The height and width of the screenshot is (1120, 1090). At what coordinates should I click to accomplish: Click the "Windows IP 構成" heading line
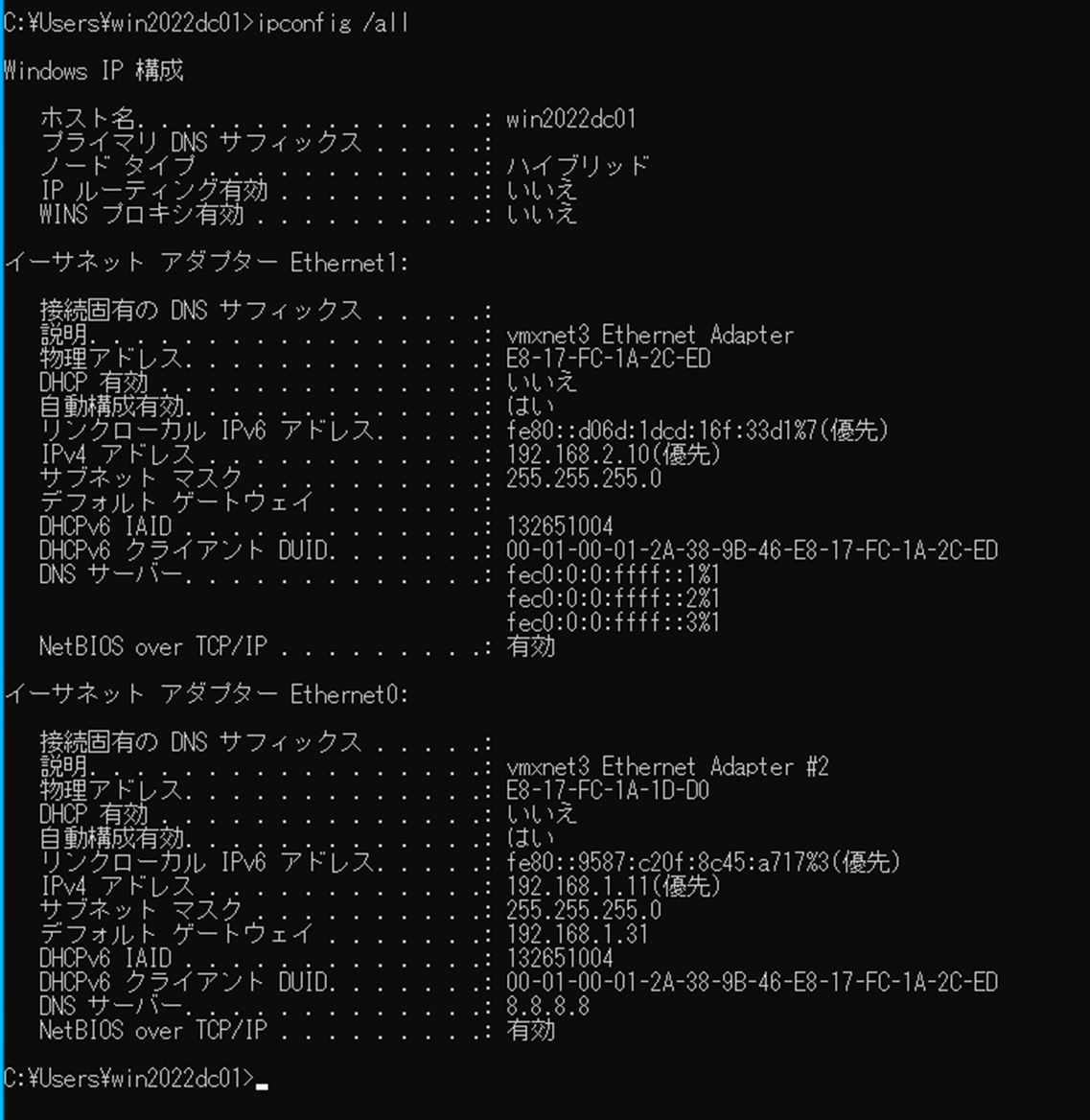coord(94,71)
